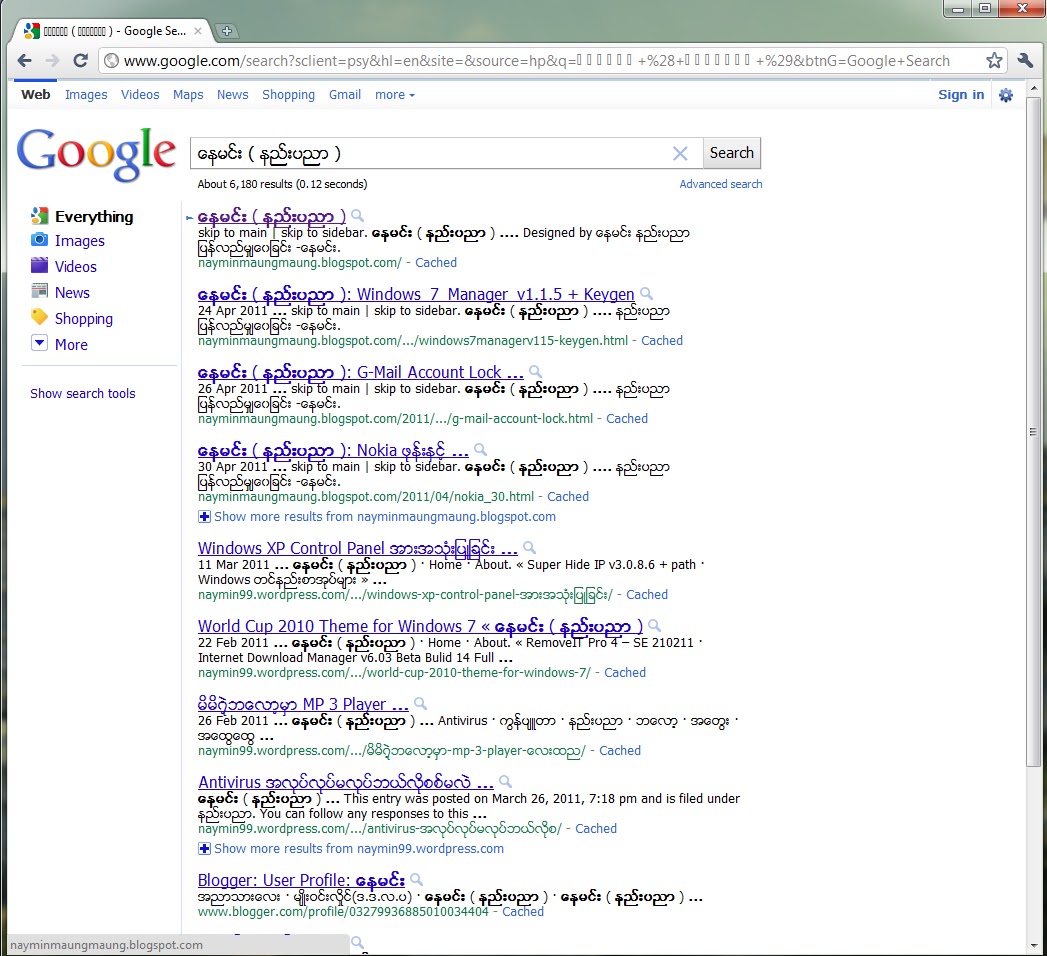
Task: Click the browser forward arrow
Action: click(52, 61)
